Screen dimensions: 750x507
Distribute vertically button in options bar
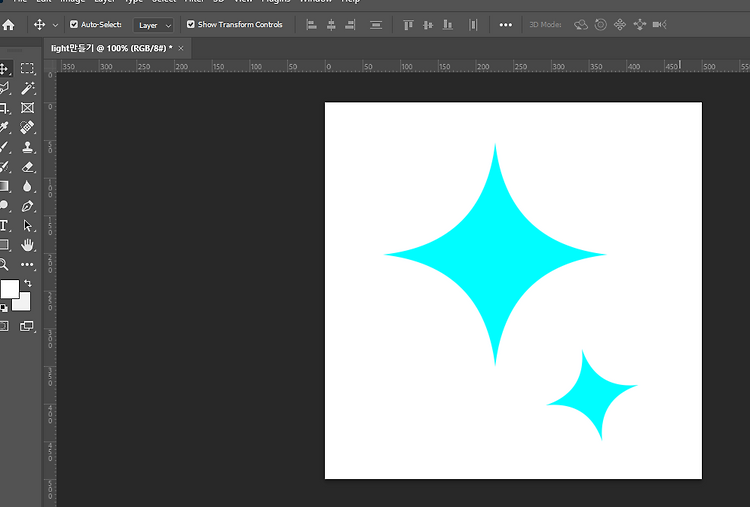376,24
